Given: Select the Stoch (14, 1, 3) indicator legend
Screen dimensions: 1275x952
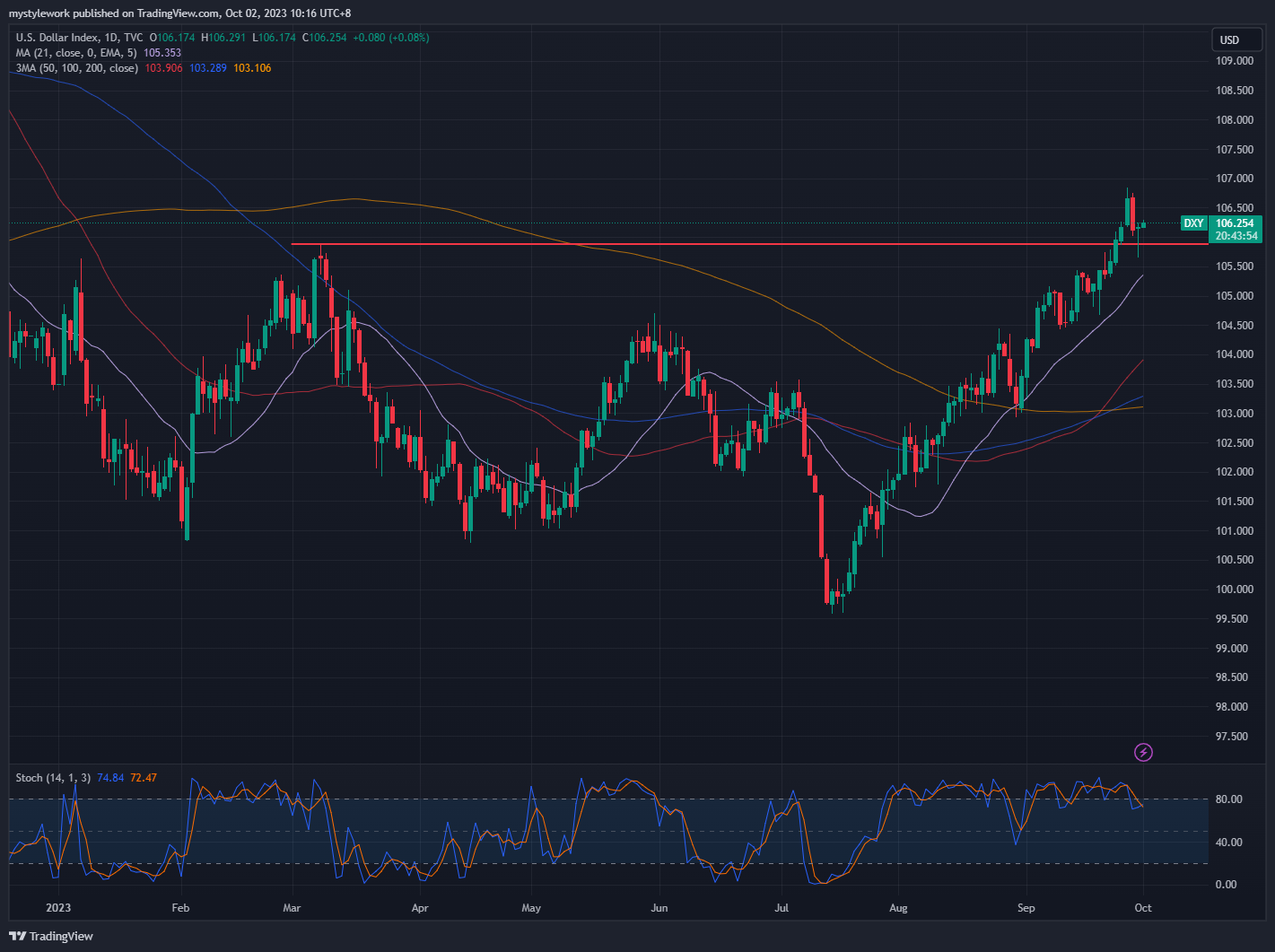Looking at the screenshot, I should pyautogui.click(x=53, y=778).
